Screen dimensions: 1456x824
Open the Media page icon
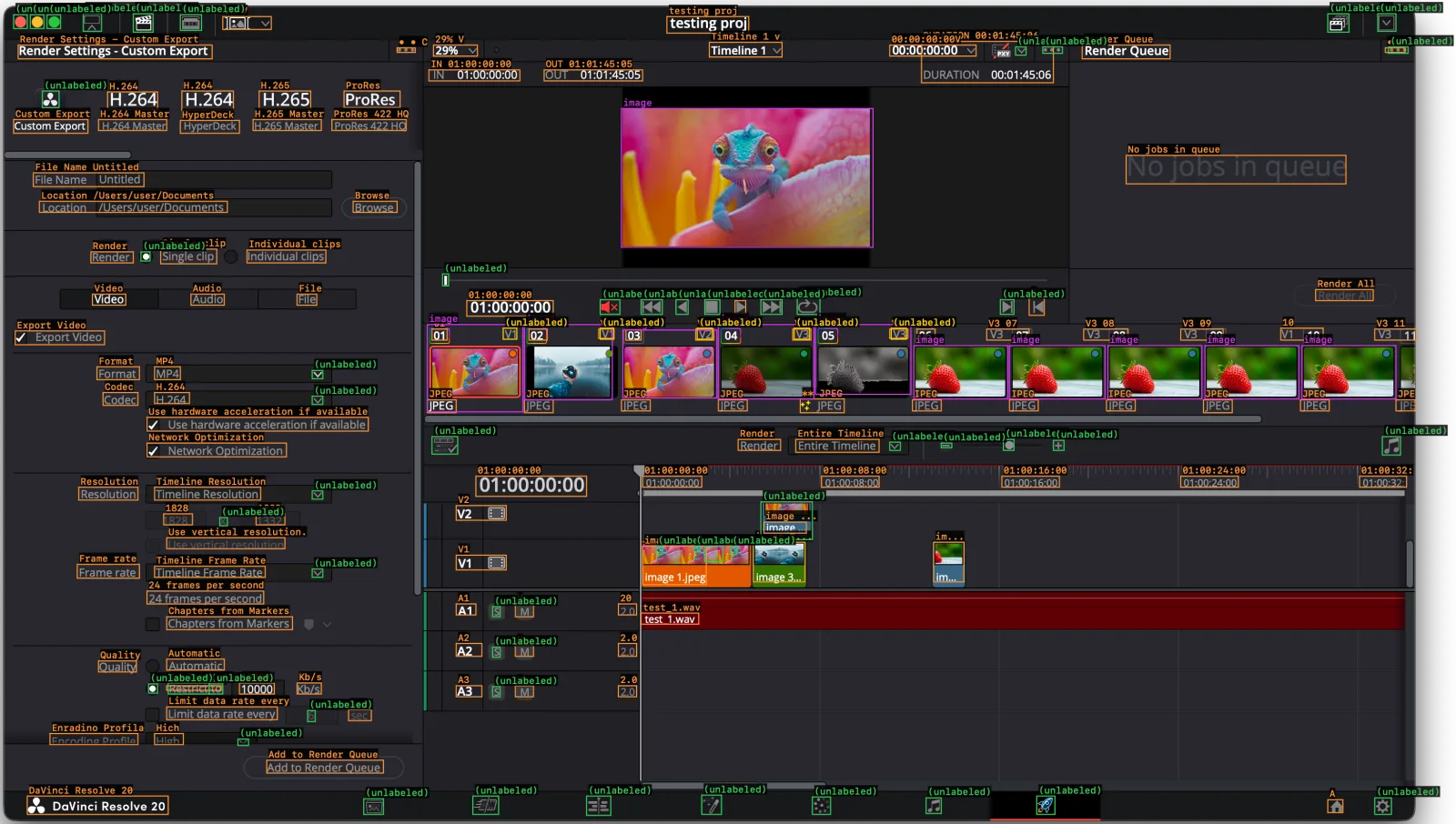coord(374,807)
